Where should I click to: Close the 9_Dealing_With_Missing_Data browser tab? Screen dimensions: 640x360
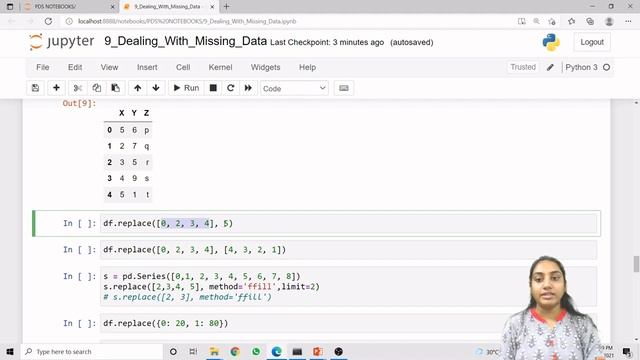212,7
